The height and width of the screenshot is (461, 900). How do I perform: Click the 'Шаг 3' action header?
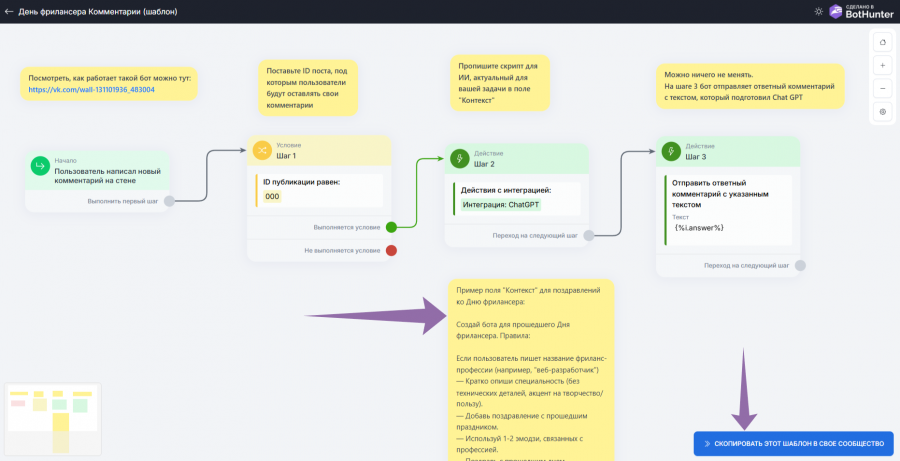point(728,151)
